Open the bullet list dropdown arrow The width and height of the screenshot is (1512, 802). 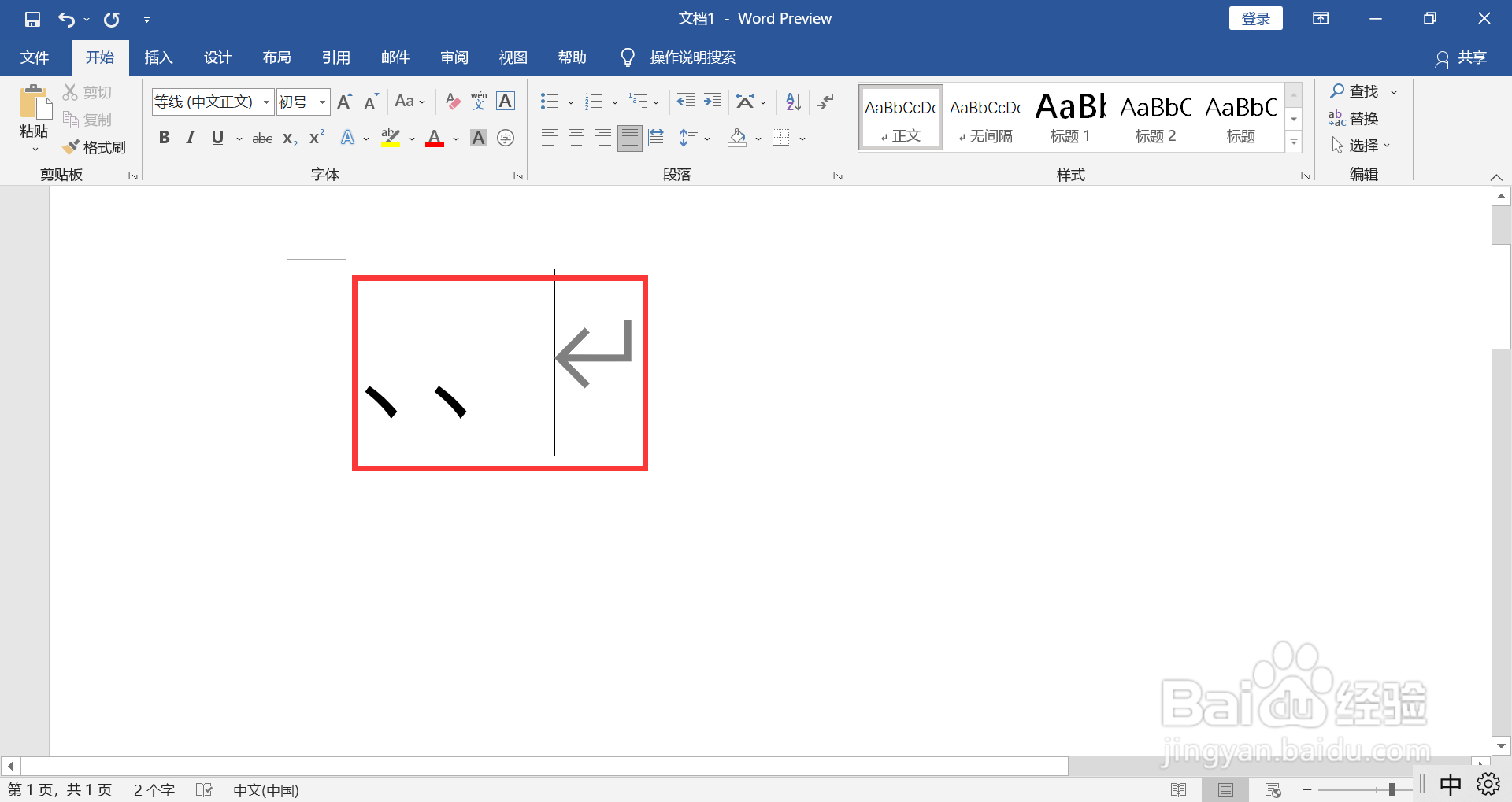click(x=571, y=102)
